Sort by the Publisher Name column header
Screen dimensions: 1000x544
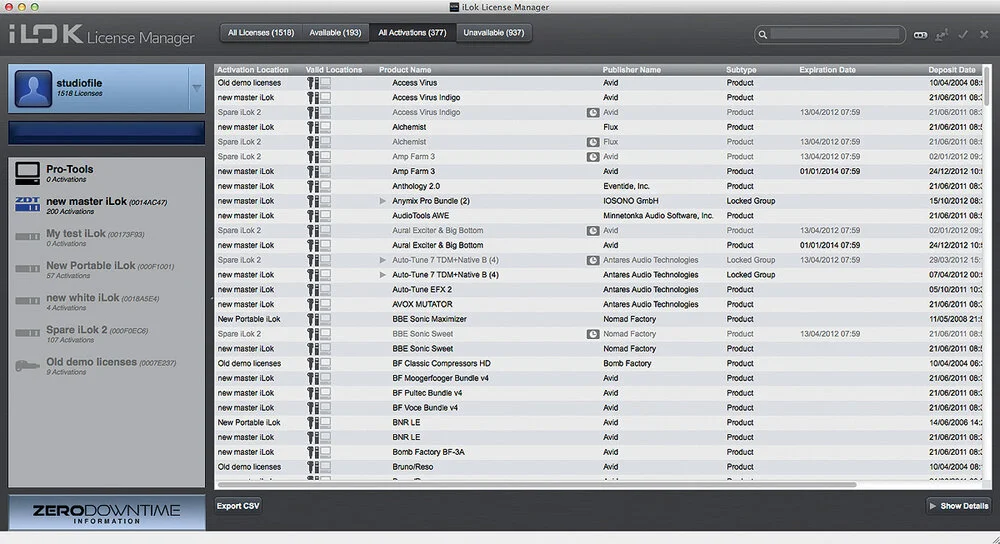pyautogui.click(x=631, y=70)
